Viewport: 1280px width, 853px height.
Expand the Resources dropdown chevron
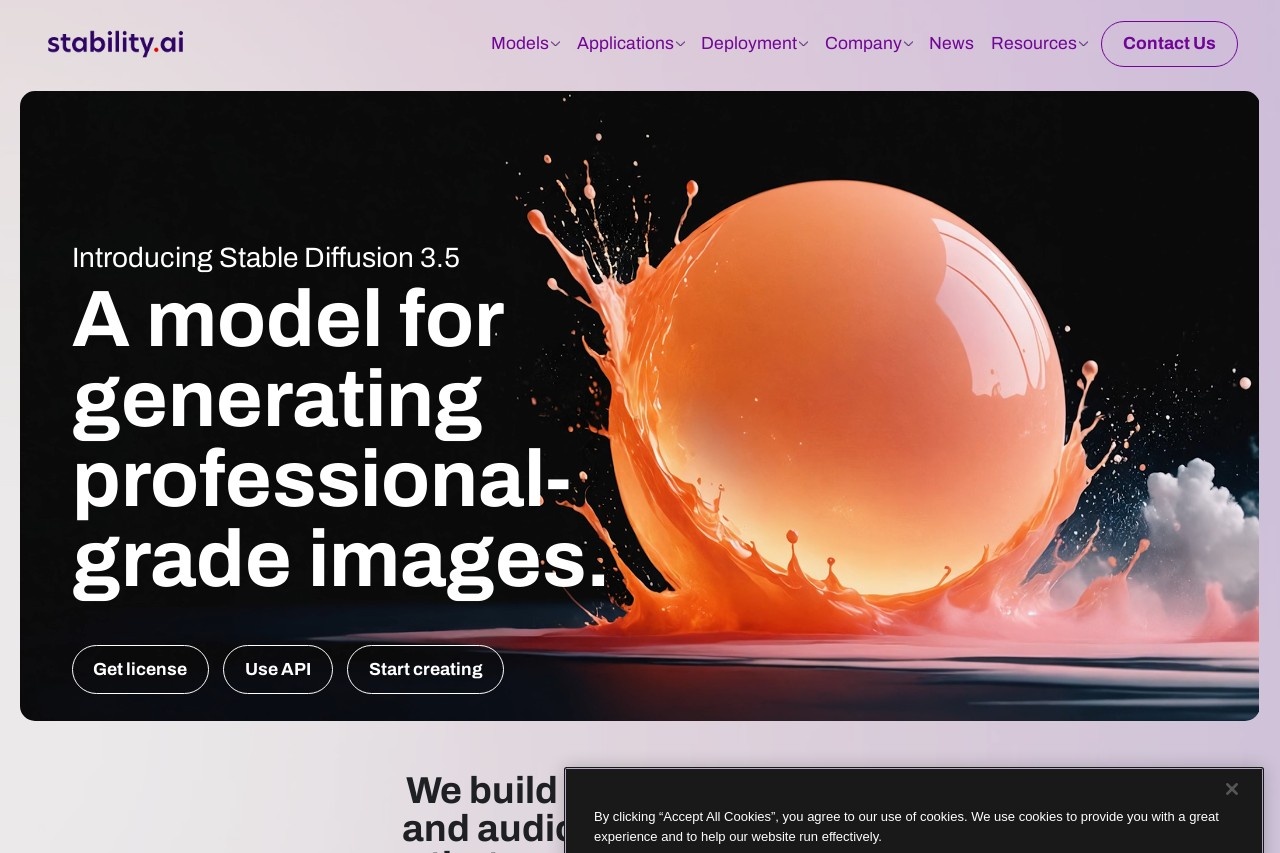(x=1083, y=44)
